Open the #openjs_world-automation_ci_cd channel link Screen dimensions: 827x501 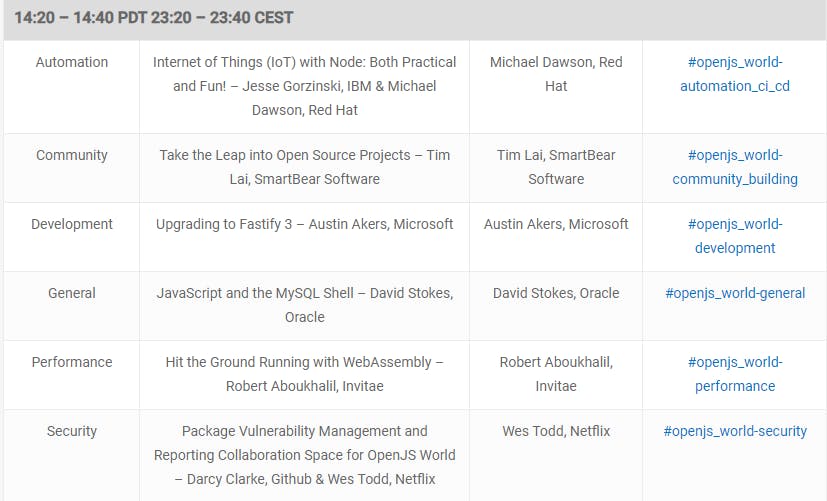pos(735,74)
